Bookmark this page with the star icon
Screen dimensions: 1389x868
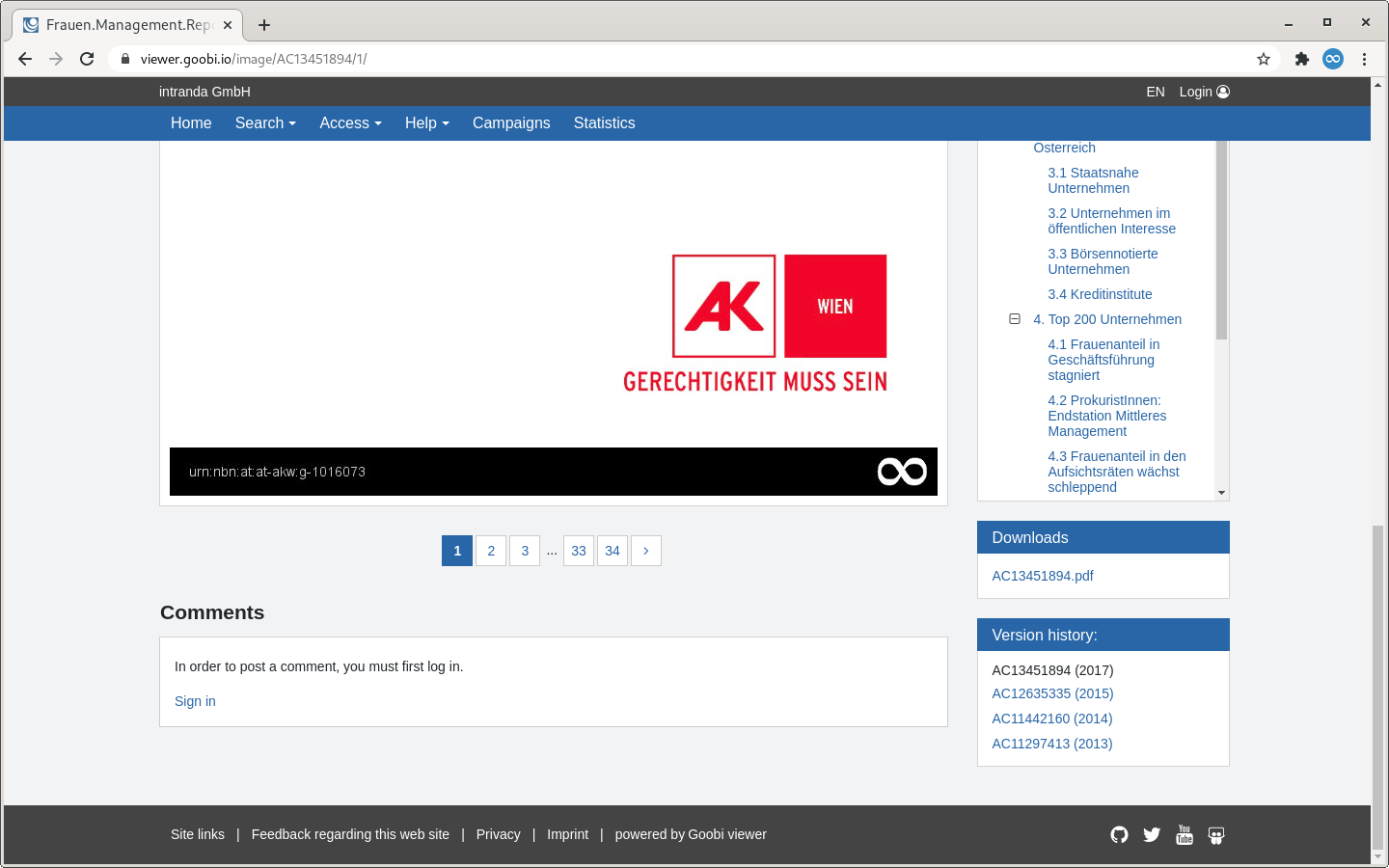click(1264, 59)
